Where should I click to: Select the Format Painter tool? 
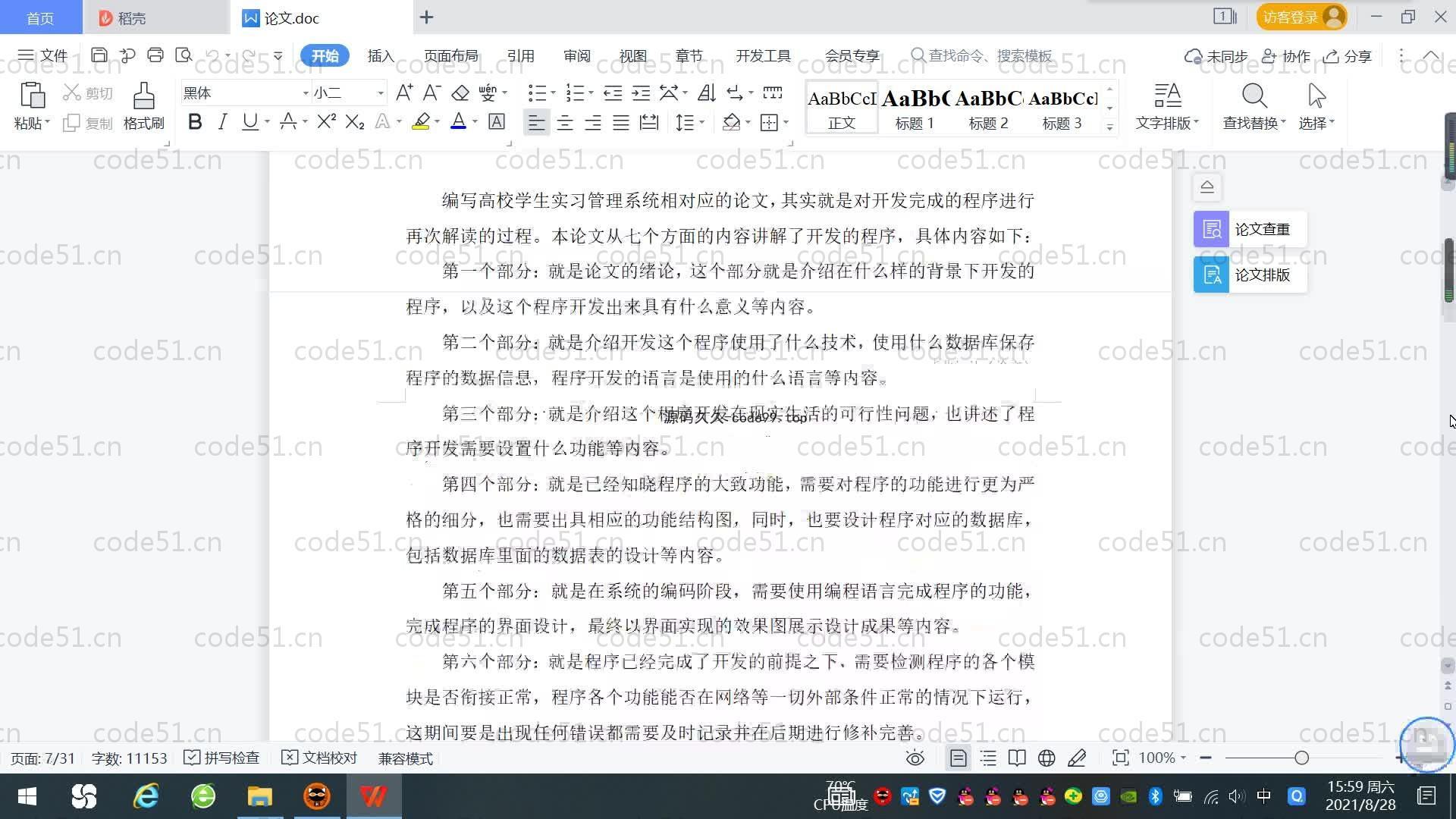point(143,105)
